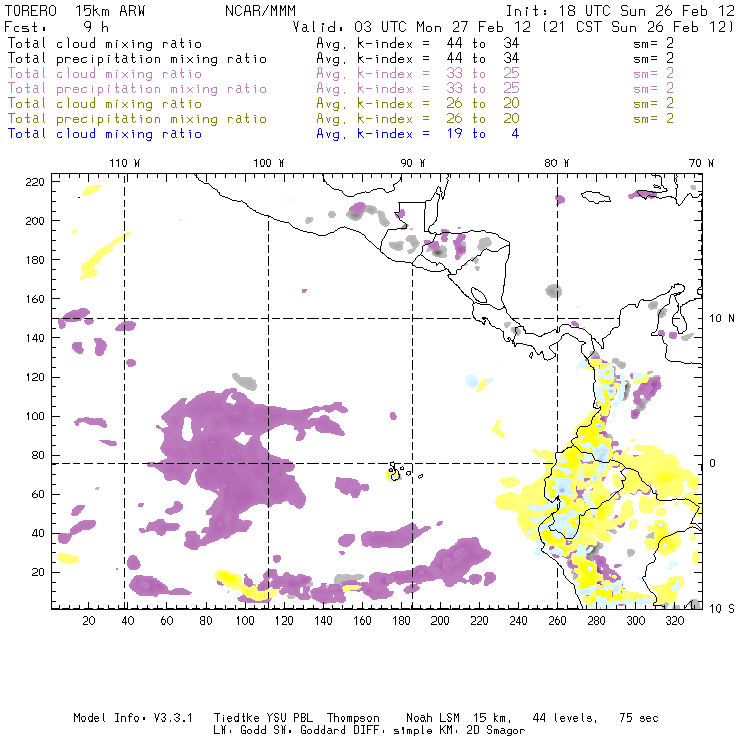Viewport: 740px width, 740px height.
Task: Click the large purple cloud mass near 100 W
Action: [234, 465]
